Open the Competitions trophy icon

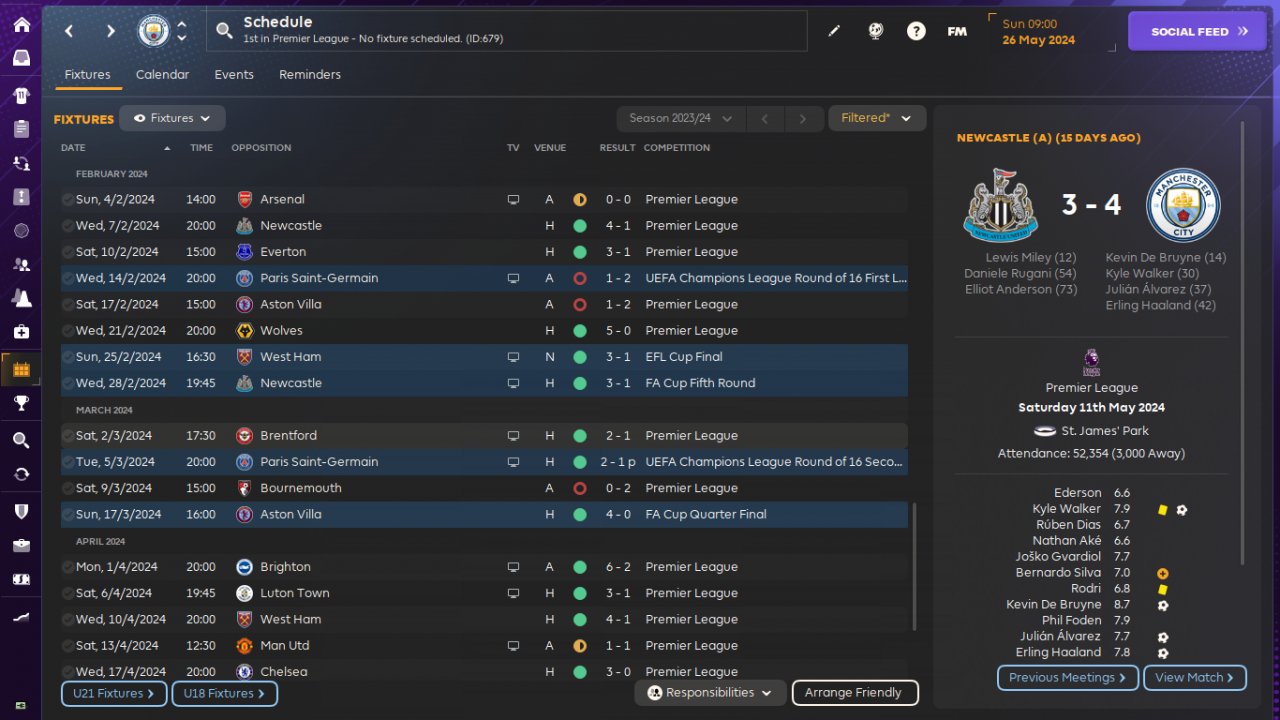21,404
